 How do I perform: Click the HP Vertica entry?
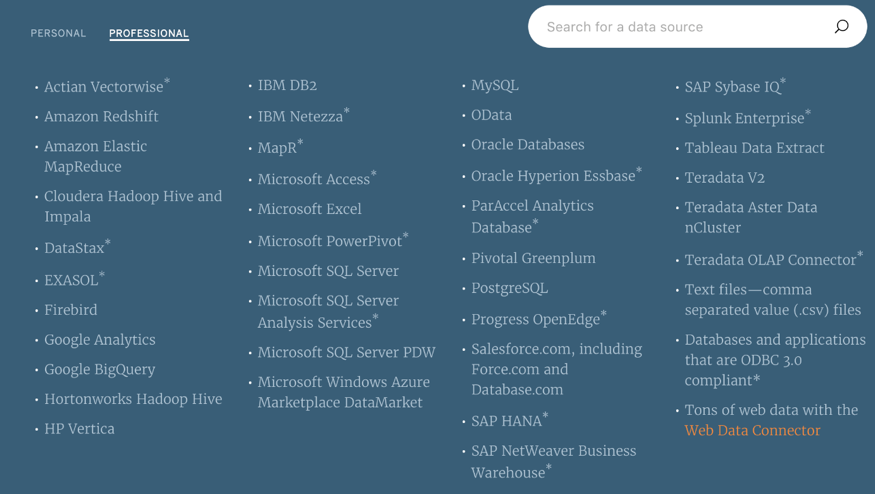(79, 429)
